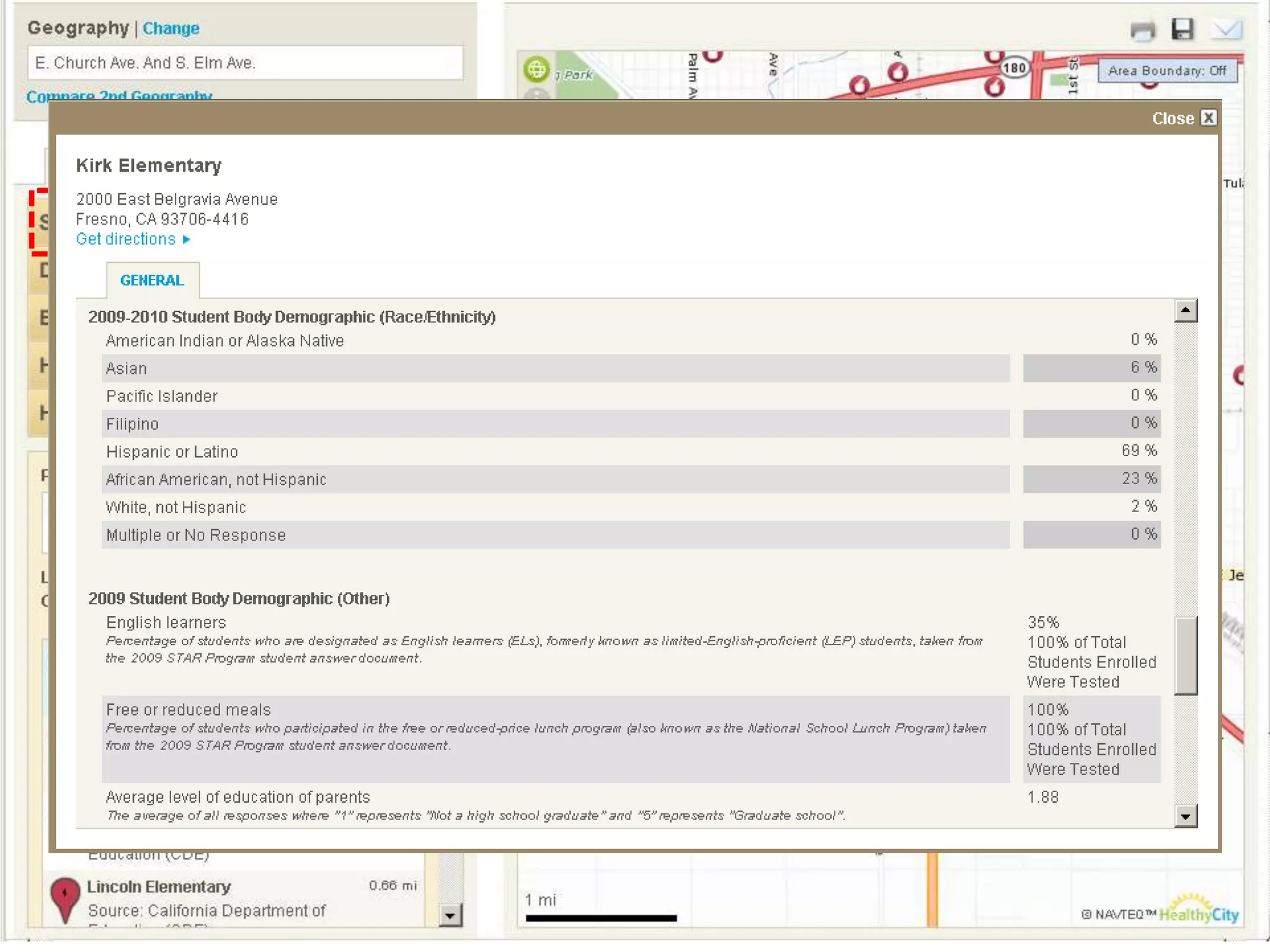
Task: Click the green globe map icon
Action: tap(536, 69)
